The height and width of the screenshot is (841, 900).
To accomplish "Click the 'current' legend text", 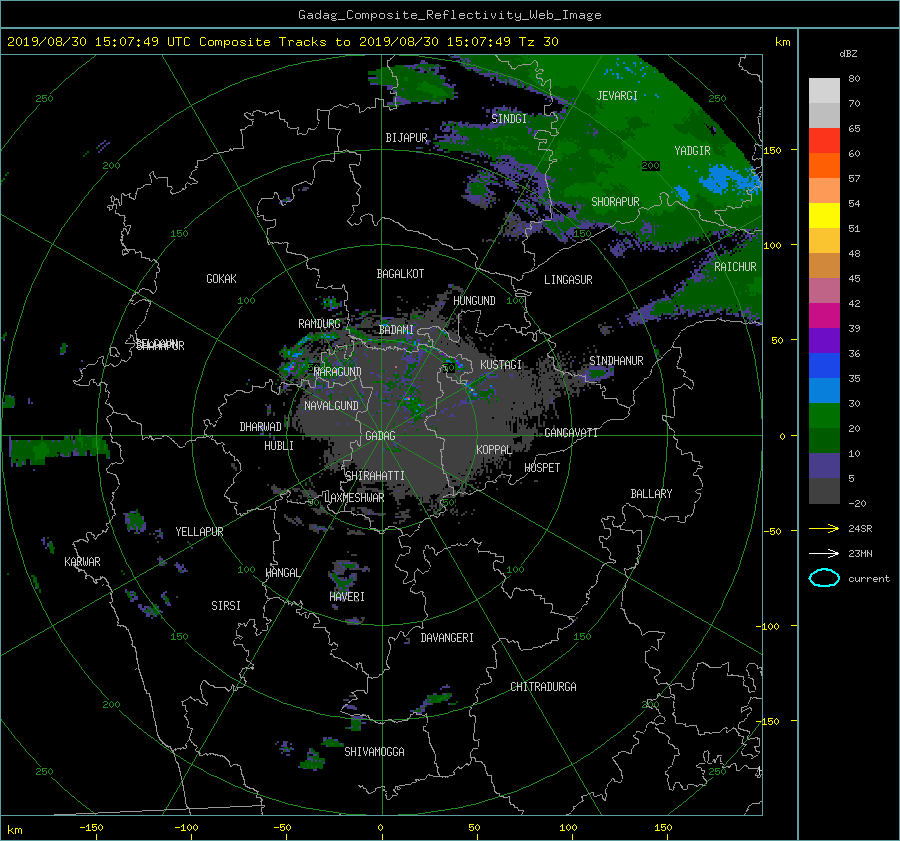I will pyautogui.click(x=869, y=579).
